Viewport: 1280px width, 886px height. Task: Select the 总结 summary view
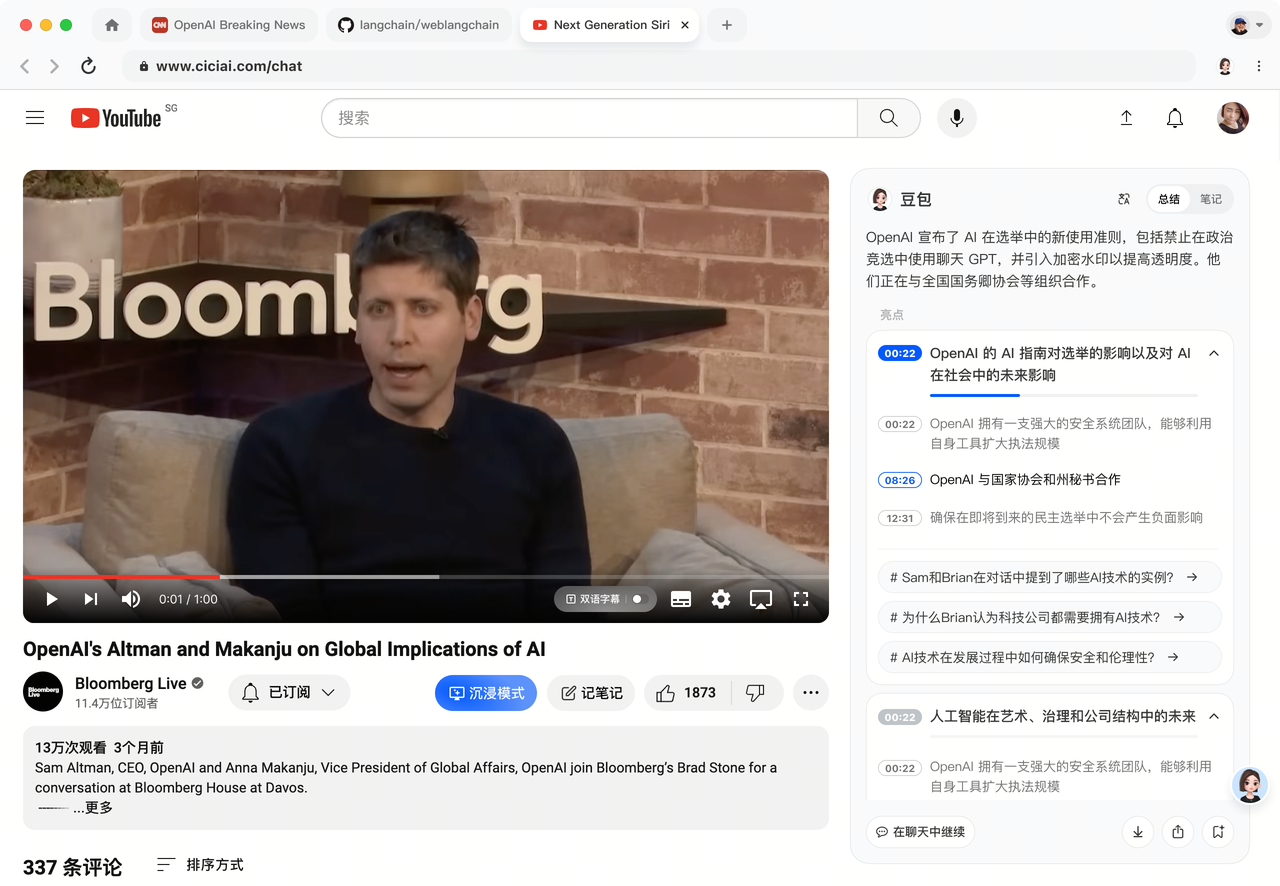[x=1169, y=199]
